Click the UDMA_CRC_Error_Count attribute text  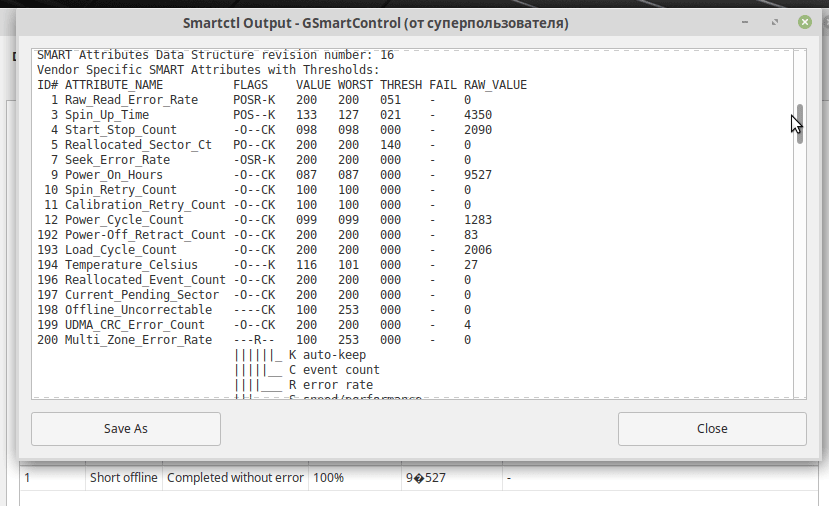point(134,325)
